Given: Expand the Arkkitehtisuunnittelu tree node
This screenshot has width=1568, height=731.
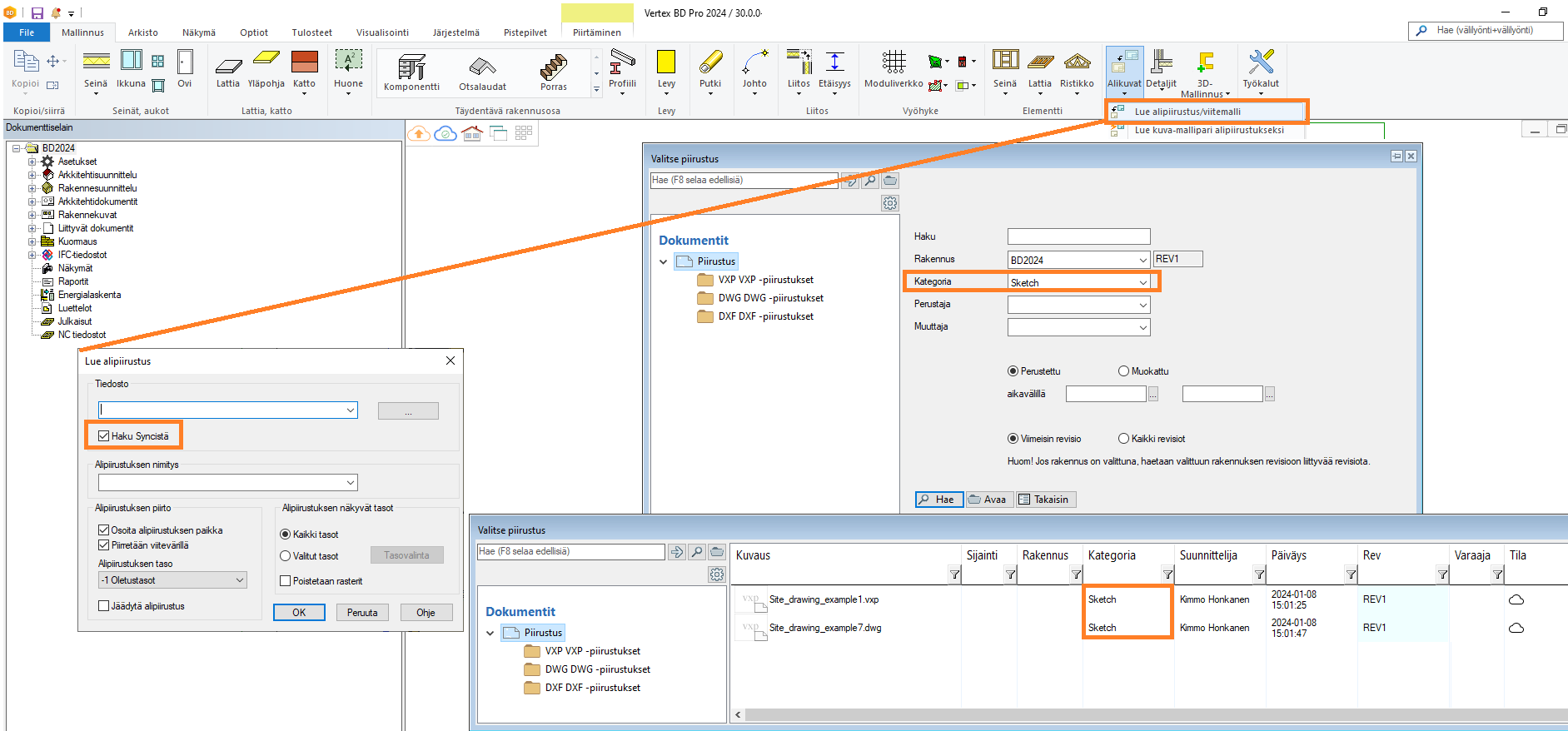Looking at the screenshot, I should [32, 175].
